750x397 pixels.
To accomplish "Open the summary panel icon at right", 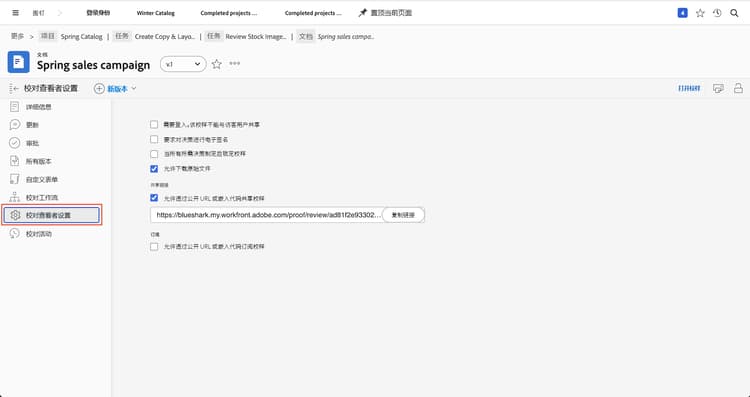I will (x=718, y=88).
